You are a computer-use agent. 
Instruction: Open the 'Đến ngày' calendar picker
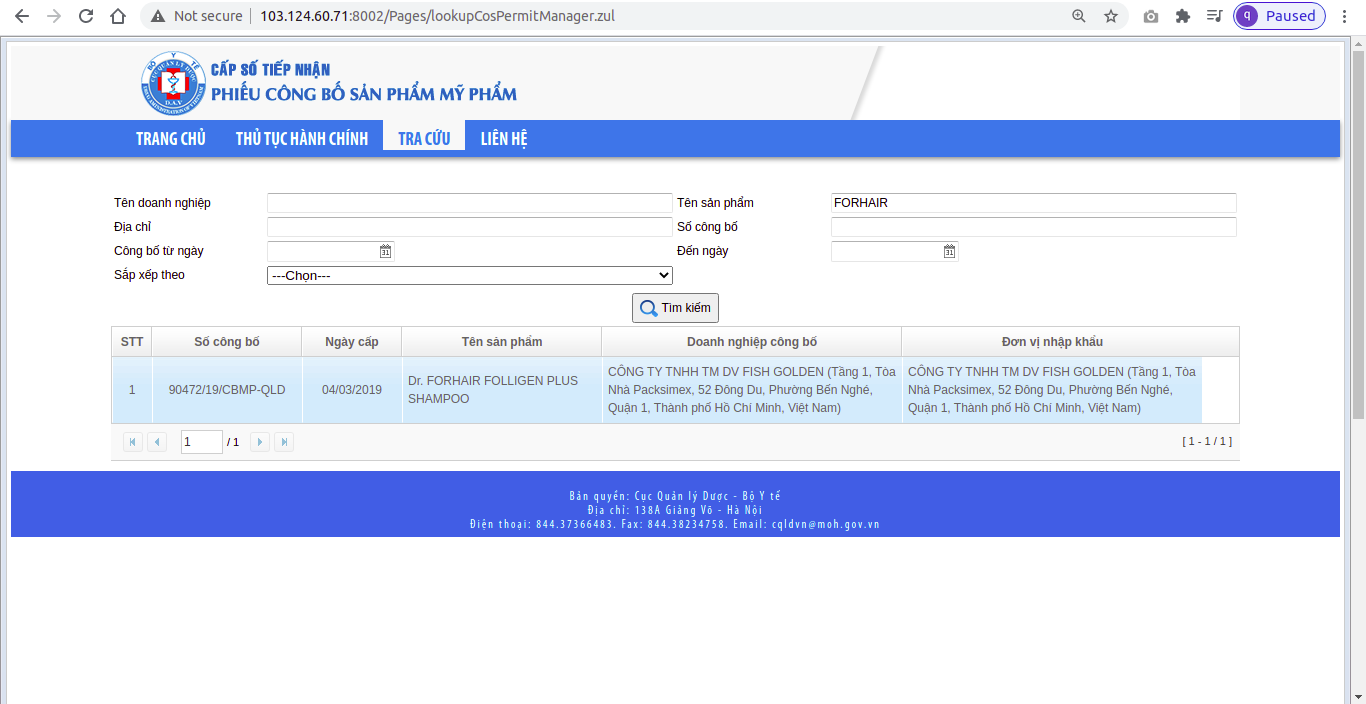pos(949,251)
